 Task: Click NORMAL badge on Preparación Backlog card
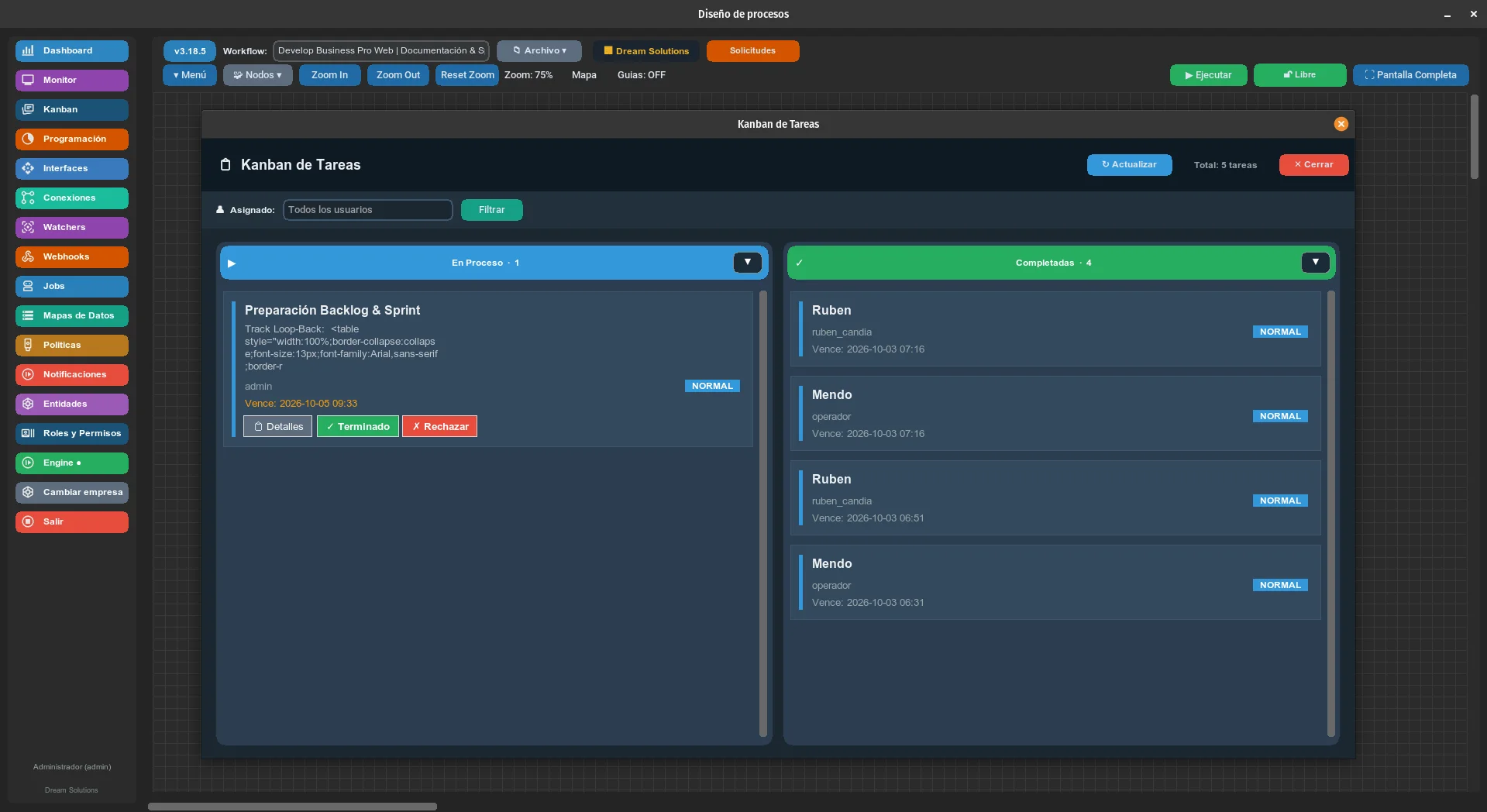(712, 386)
